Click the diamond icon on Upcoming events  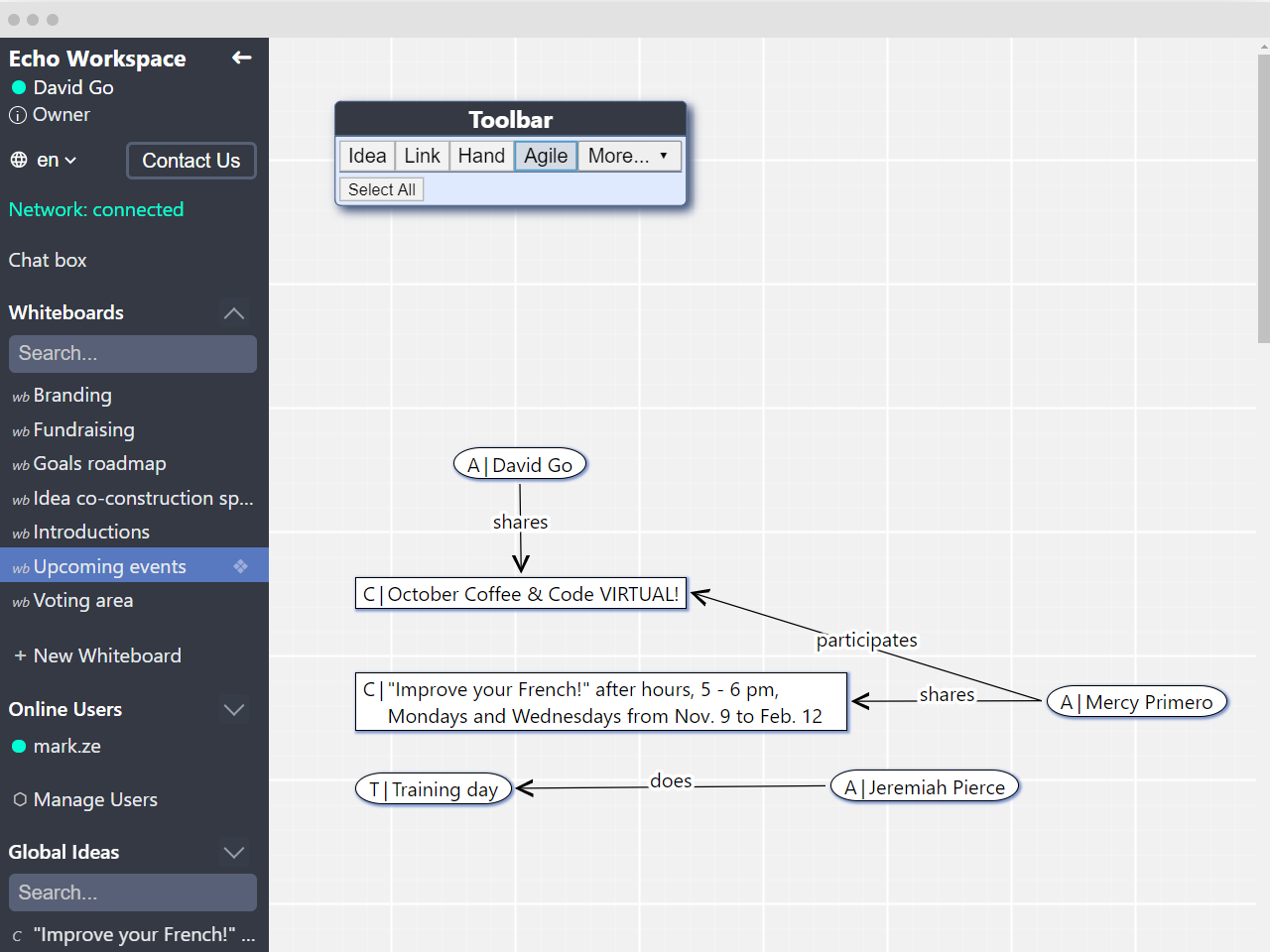[241, 566]
